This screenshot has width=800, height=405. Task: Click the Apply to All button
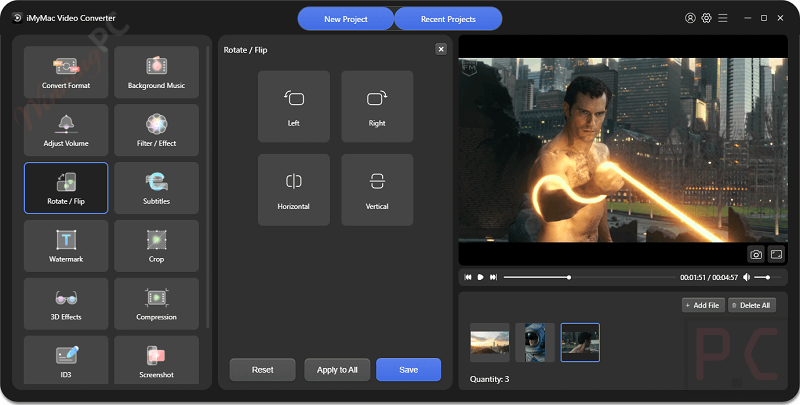click(x=337, y=370)
